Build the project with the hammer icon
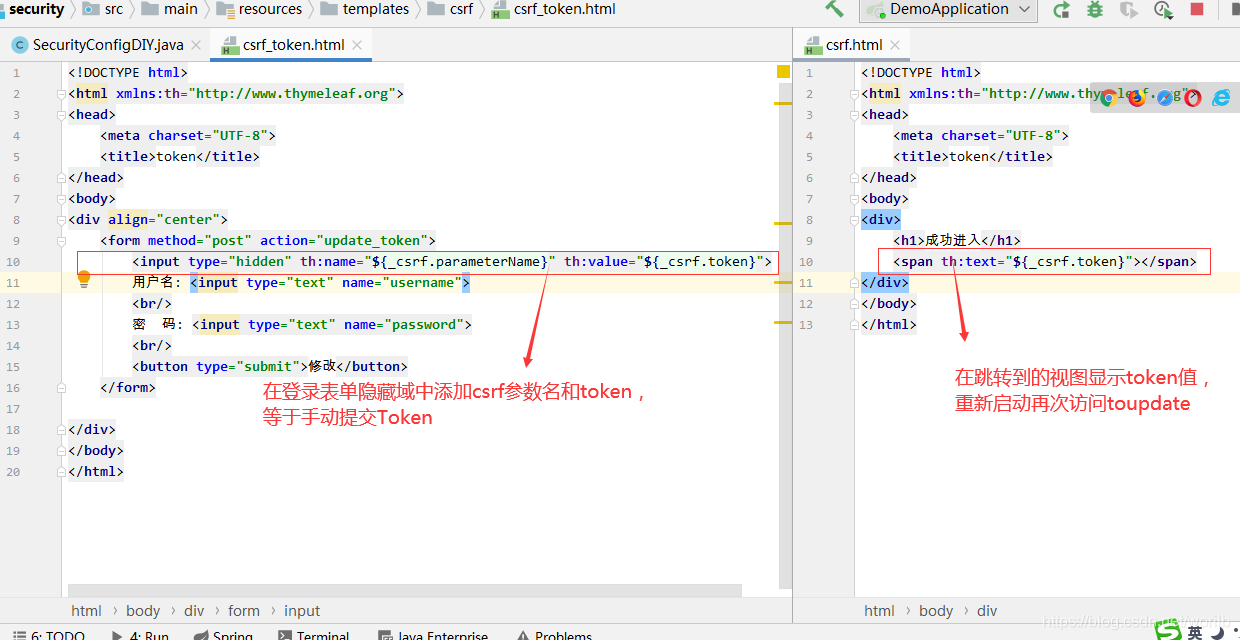The width and height of the screenshot is (1240, 640). click(x=834, y=9)
